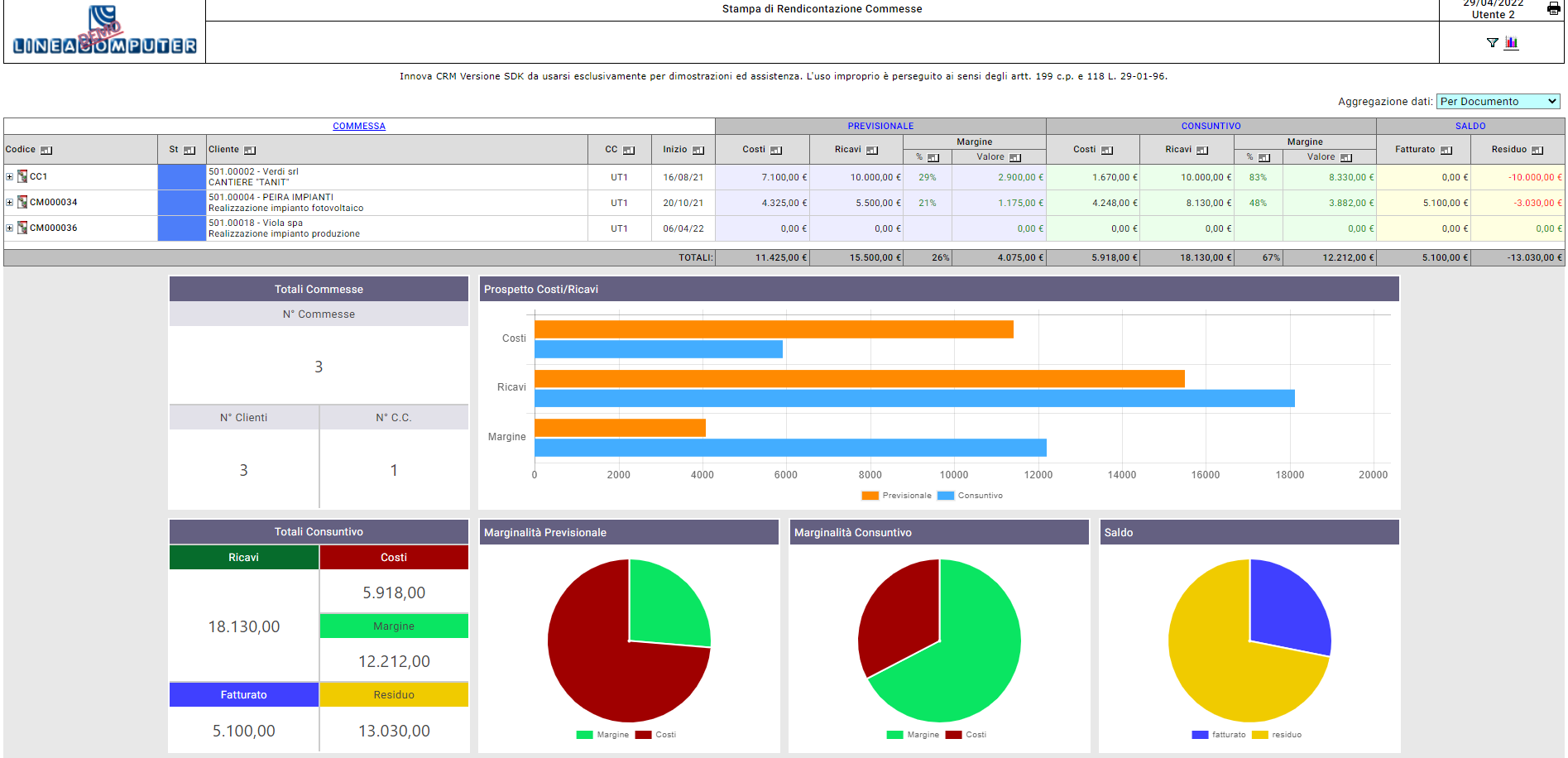Image resolution: width=1568 pixels, height=758 pixels.
Task: Click orange Previsionale Ricavi bar
Action: tap(860, 379)
